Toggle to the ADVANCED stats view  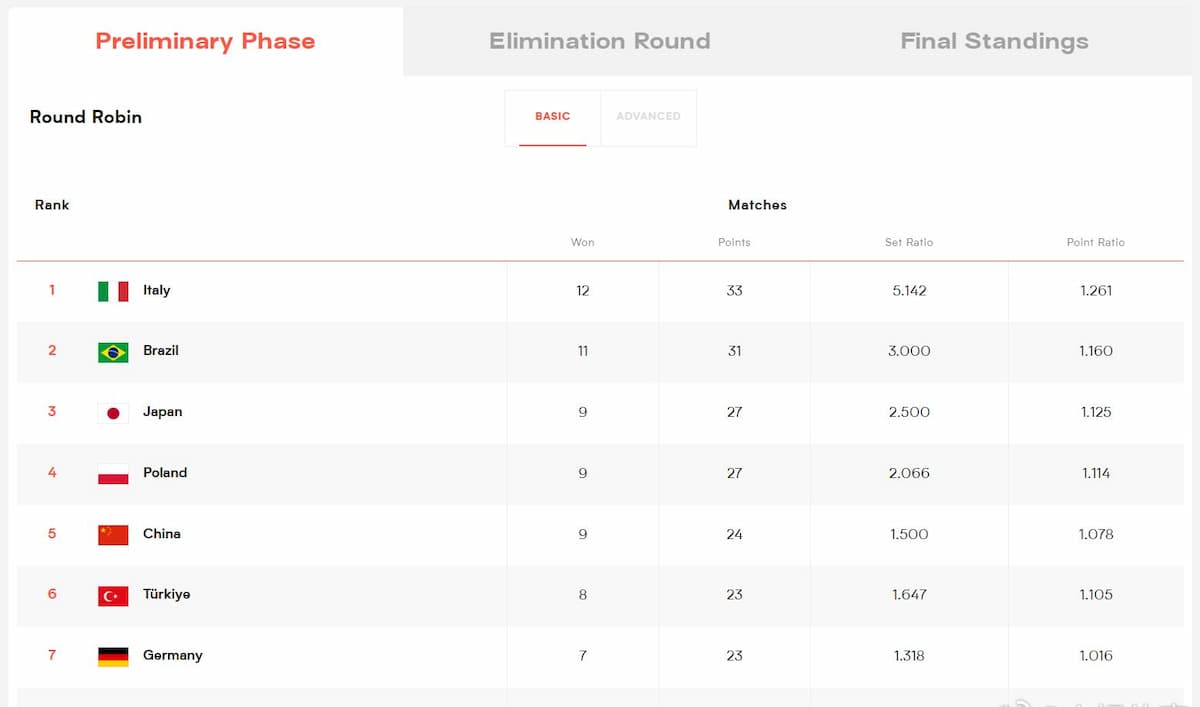(x=648, y=117)
